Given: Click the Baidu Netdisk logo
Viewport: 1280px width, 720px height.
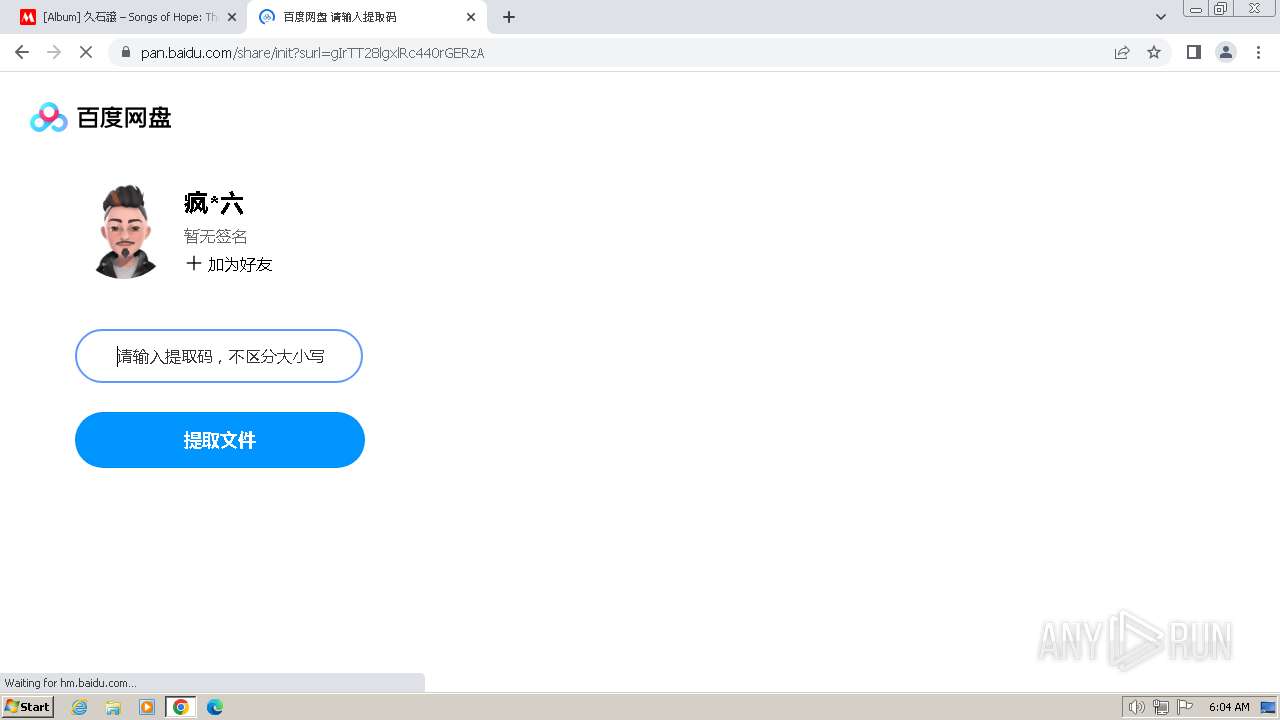Looking at the screenshot, I should coord(101,118).
